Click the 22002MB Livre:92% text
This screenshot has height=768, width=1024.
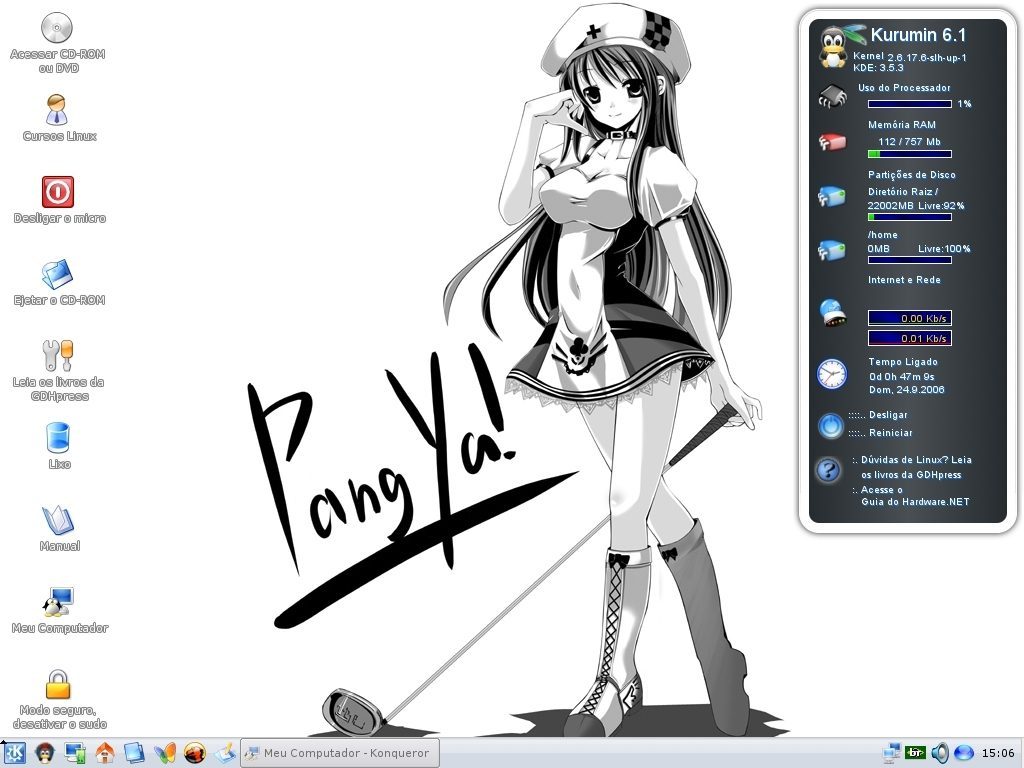click(916, 206)
